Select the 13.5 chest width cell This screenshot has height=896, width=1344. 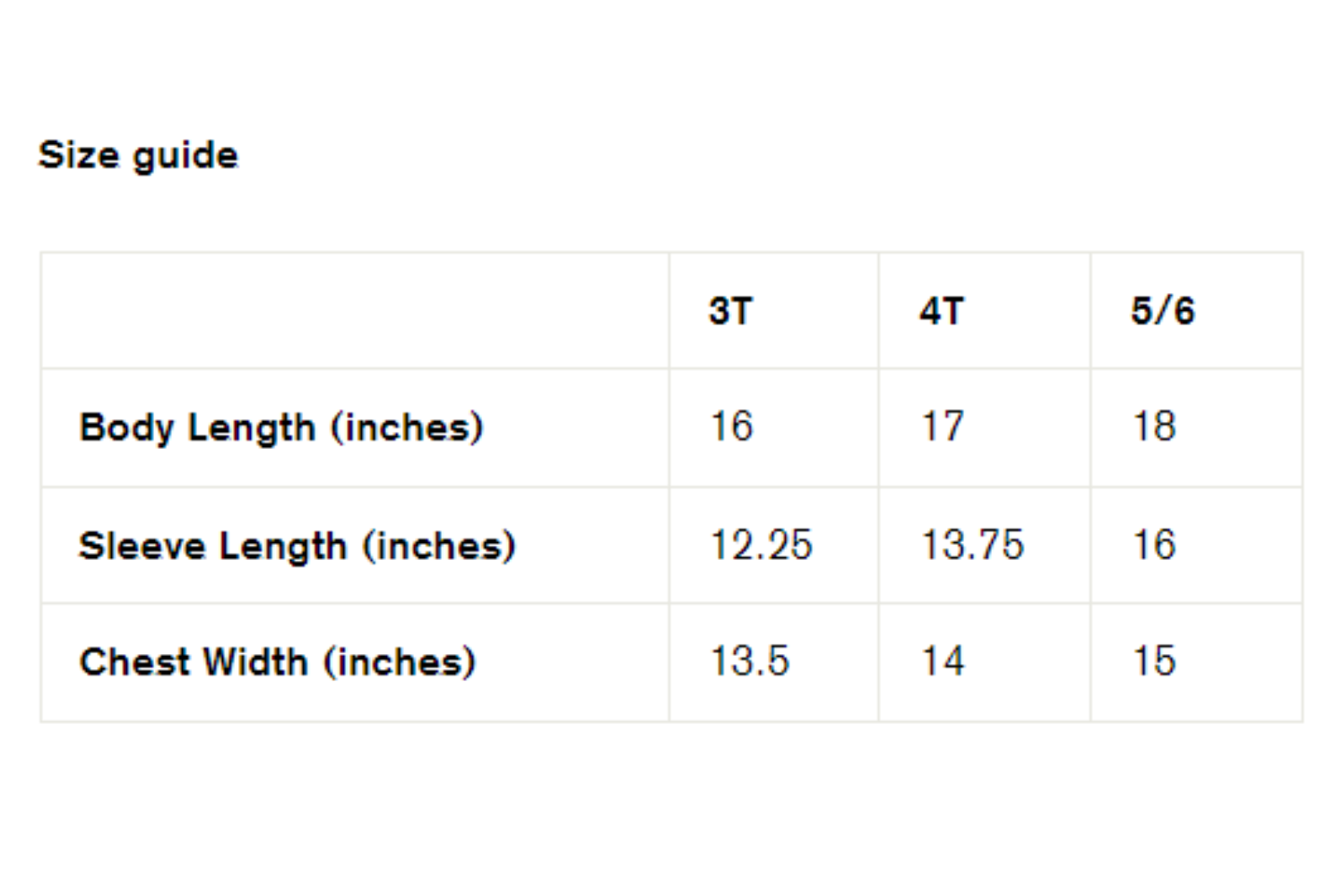750,661
